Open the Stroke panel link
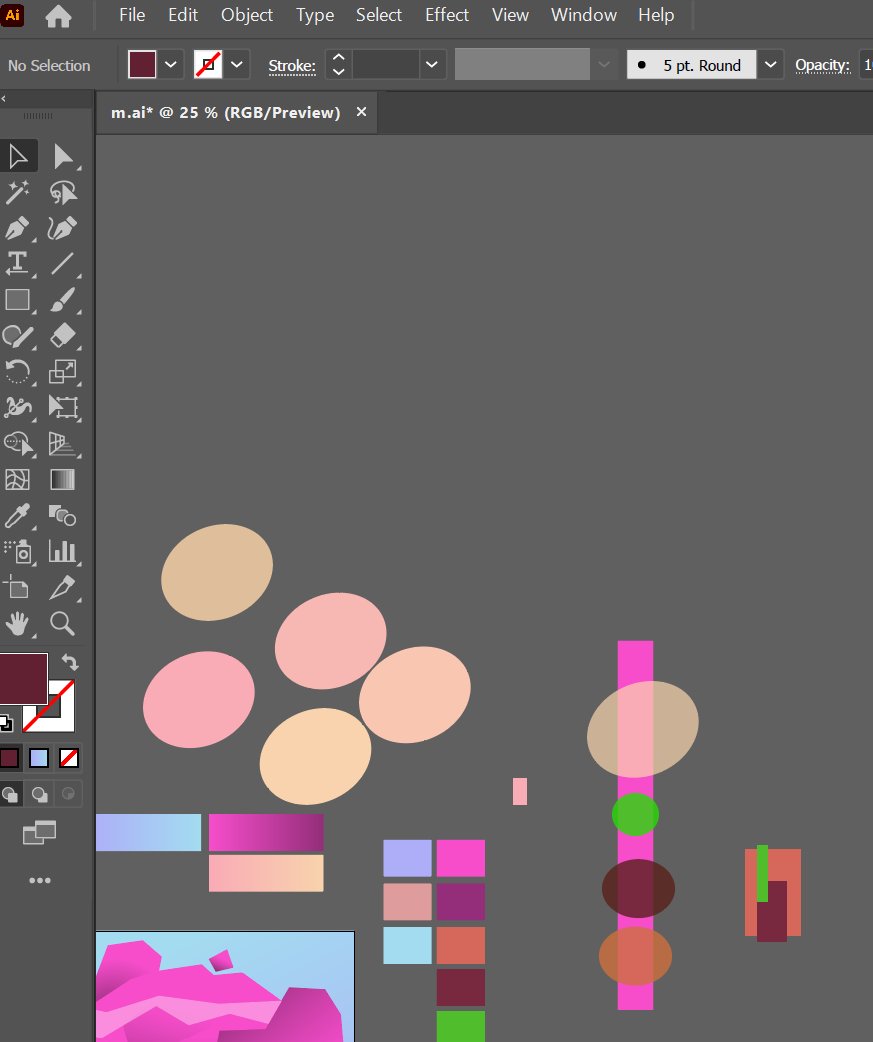The height and width of the screenshot is (1042, 873). pyautogui.click(x=292, y=66)
